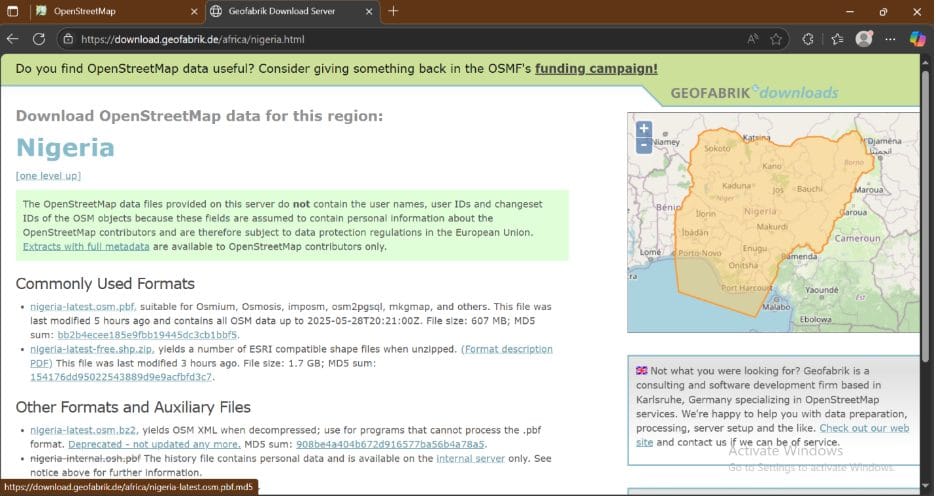Switch to the OpenStreetMap tab
Viewport: 936px width, 496px height.
110,11
